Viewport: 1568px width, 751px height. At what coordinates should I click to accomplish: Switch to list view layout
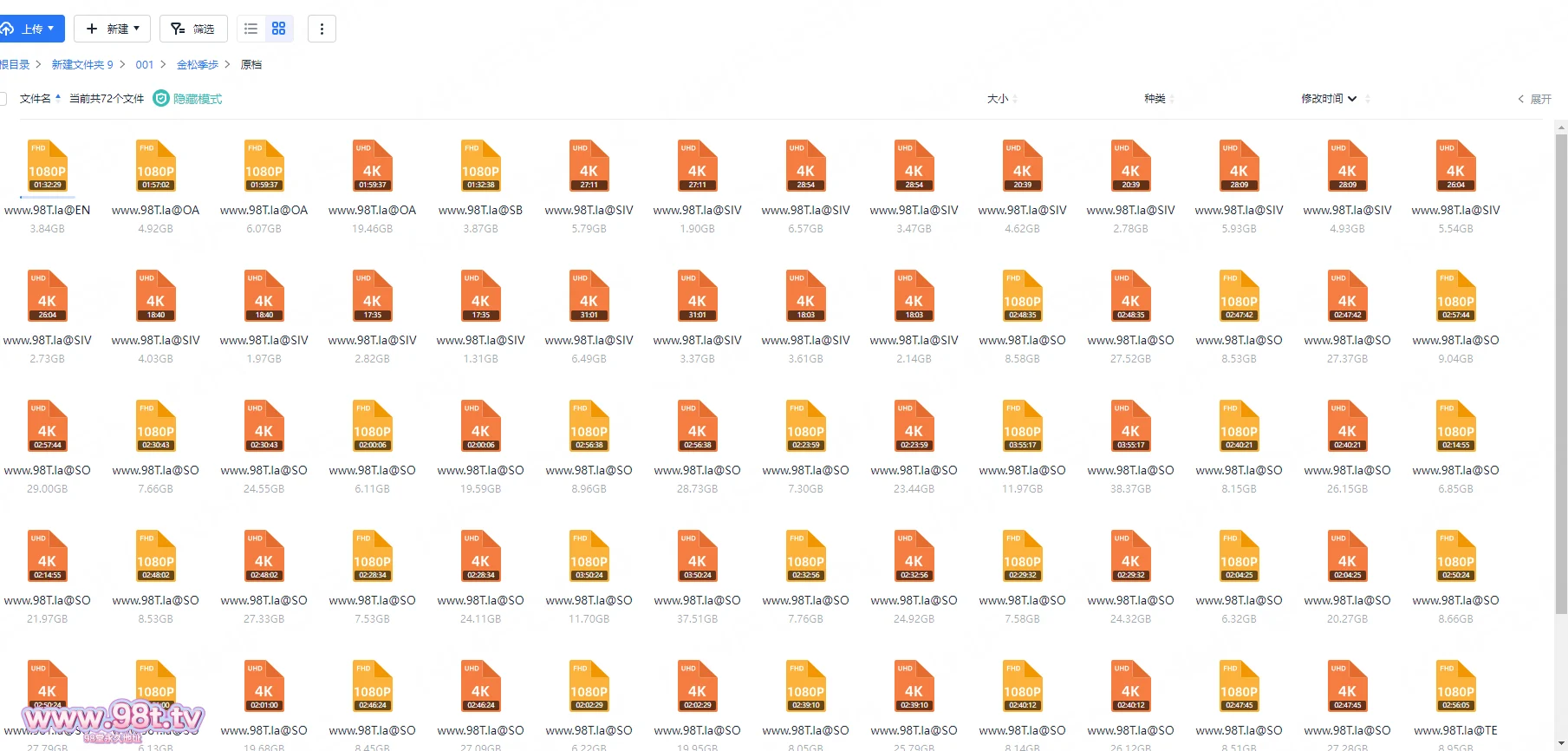tap(250, 29)
